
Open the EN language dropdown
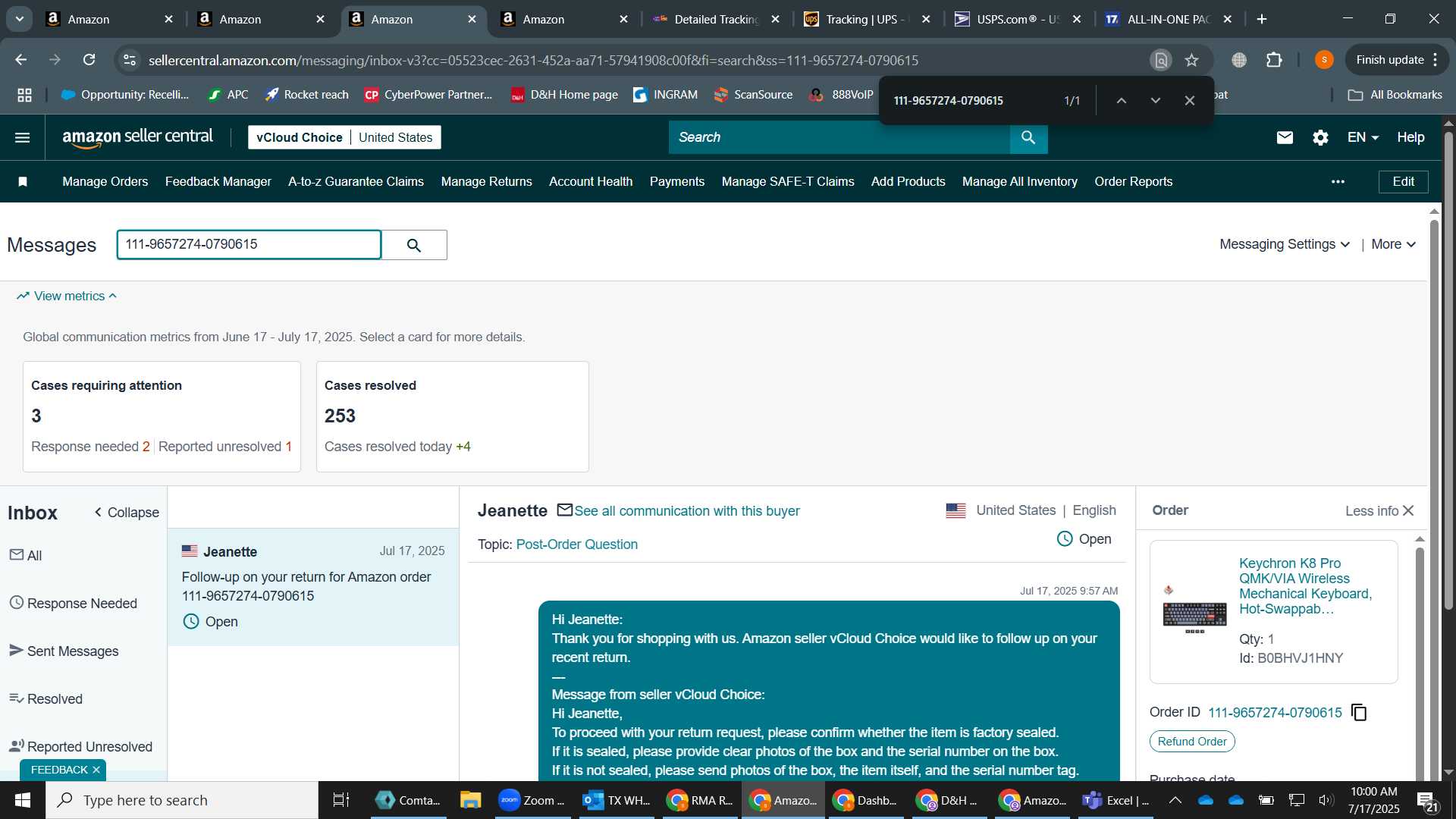point(1363,137)
